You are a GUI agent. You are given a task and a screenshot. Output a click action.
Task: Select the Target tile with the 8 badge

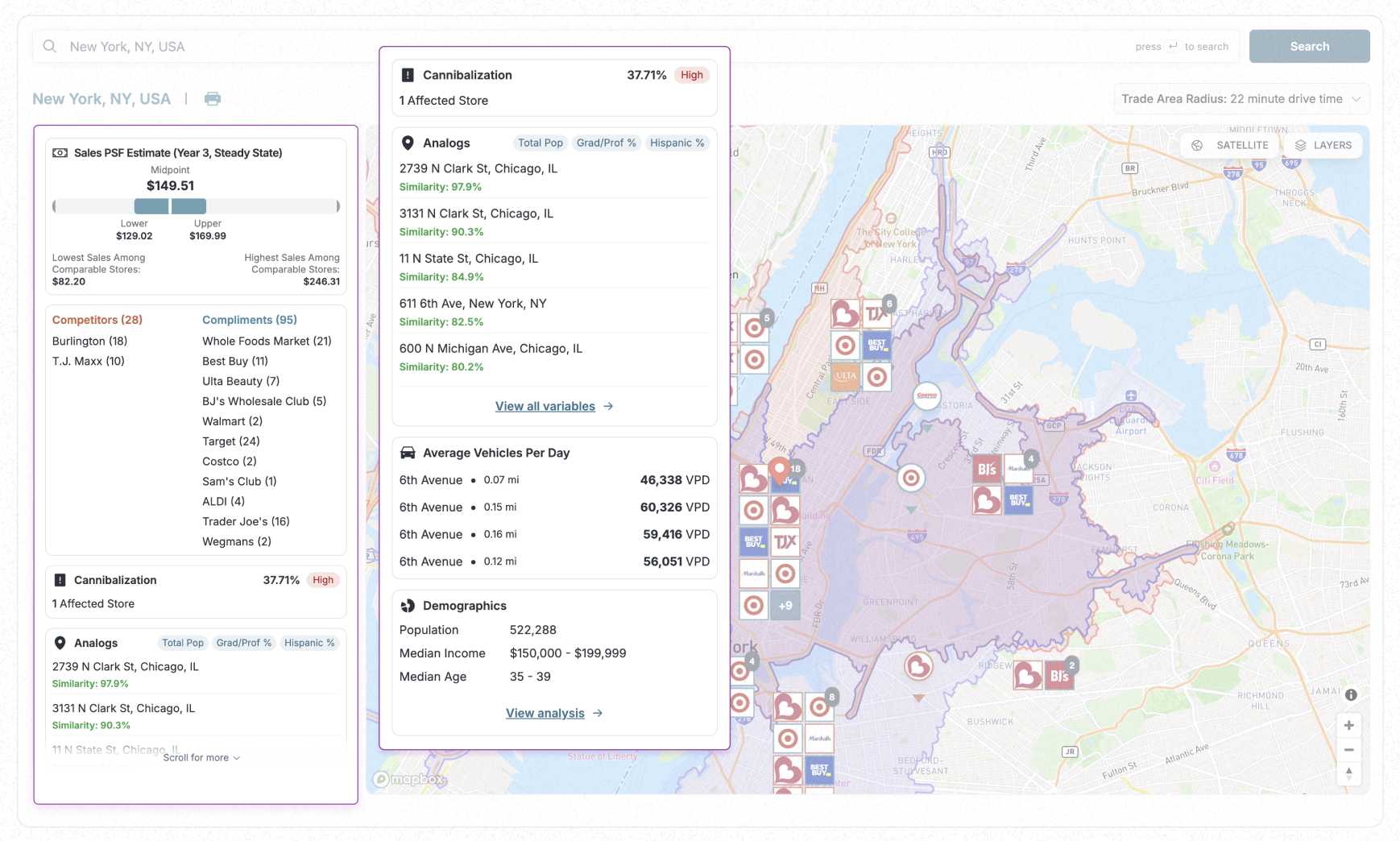click(x=819, y=706)
